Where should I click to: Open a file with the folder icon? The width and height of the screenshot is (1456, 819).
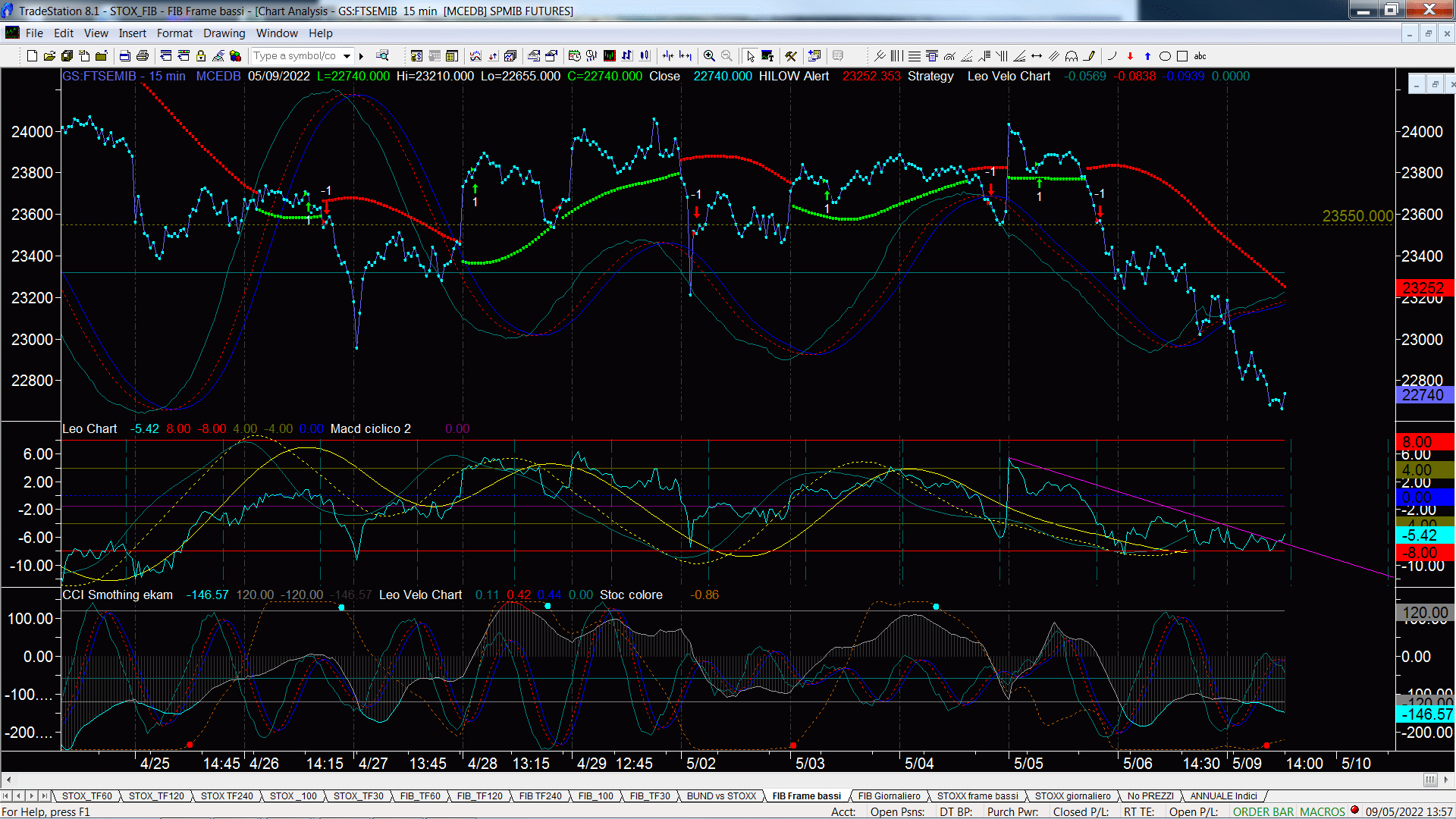(49, 56)
